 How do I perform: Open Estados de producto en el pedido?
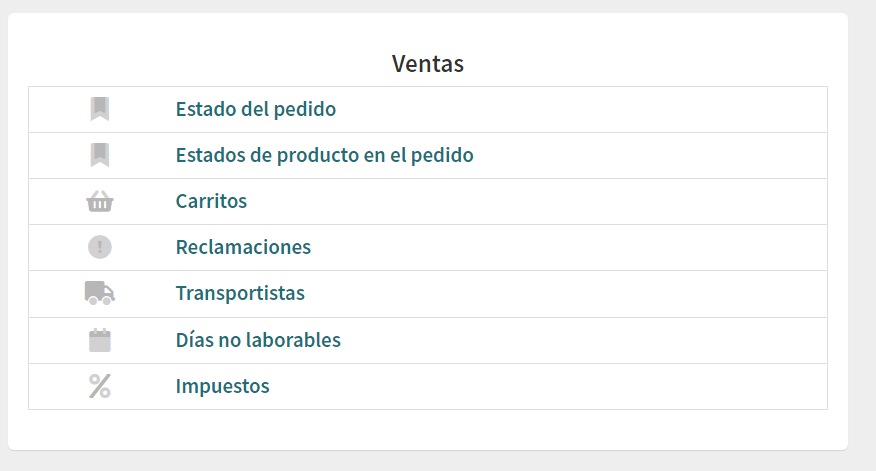(324, 155)
